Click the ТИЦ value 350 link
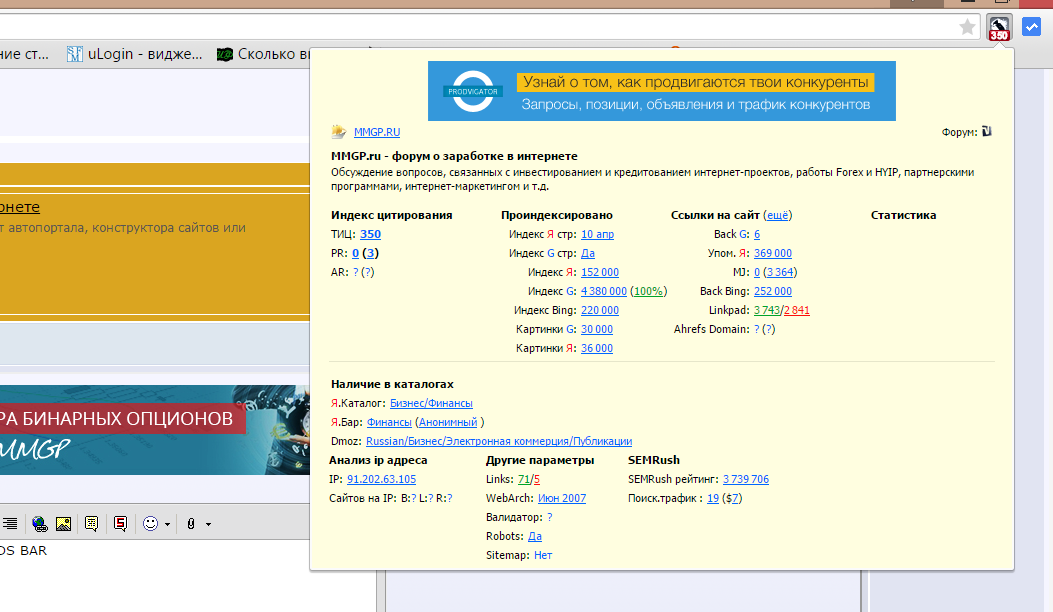Screen dimensions: 1053x612 click(x=370, y=234)
